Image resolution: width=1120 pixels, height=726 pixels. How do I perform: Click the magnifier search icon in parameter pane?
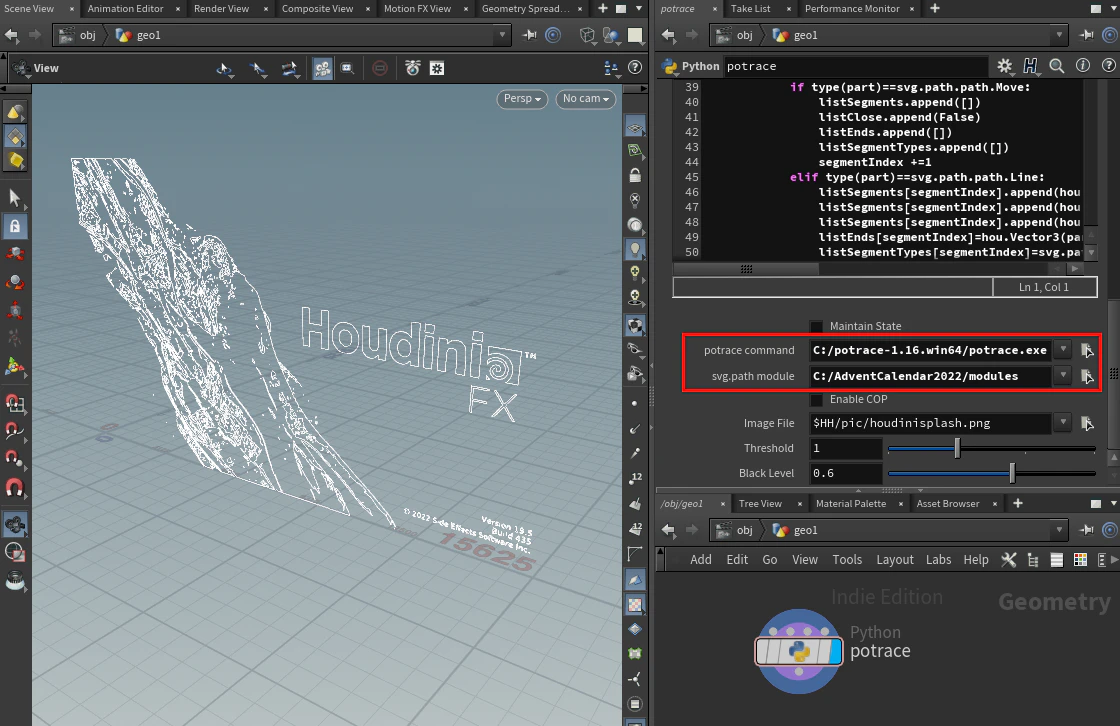pyautogui.click(x=1056, y=66)
